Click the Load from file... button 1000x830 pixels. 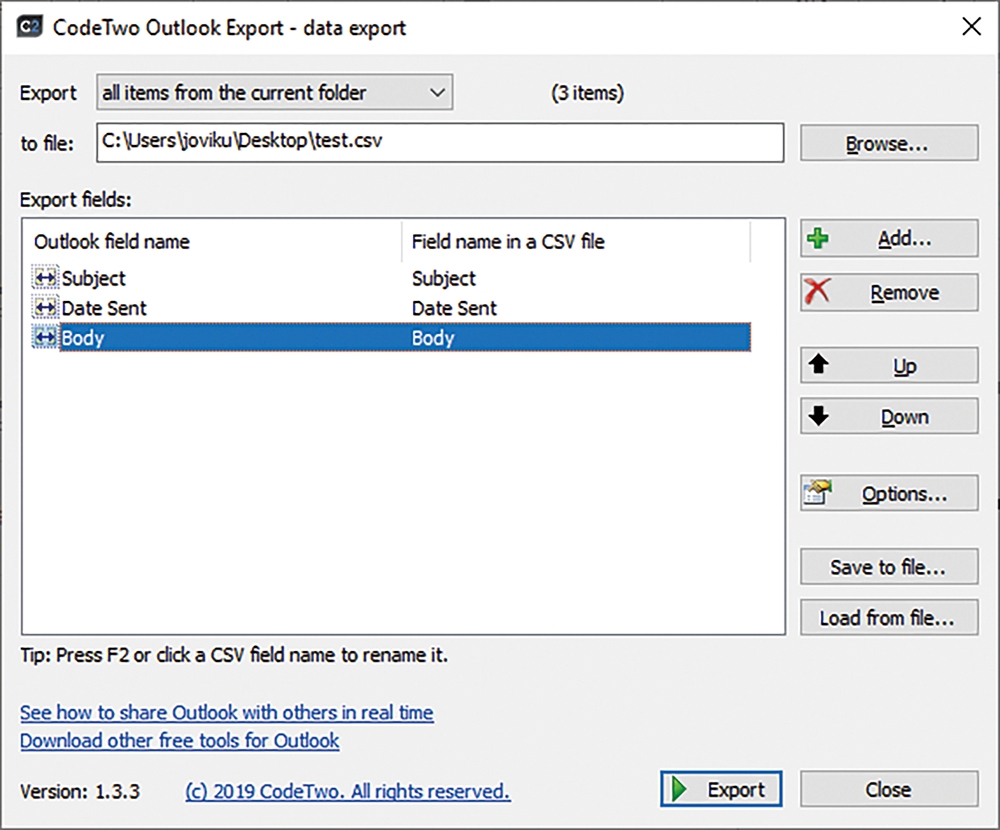[x=889, y=617]
